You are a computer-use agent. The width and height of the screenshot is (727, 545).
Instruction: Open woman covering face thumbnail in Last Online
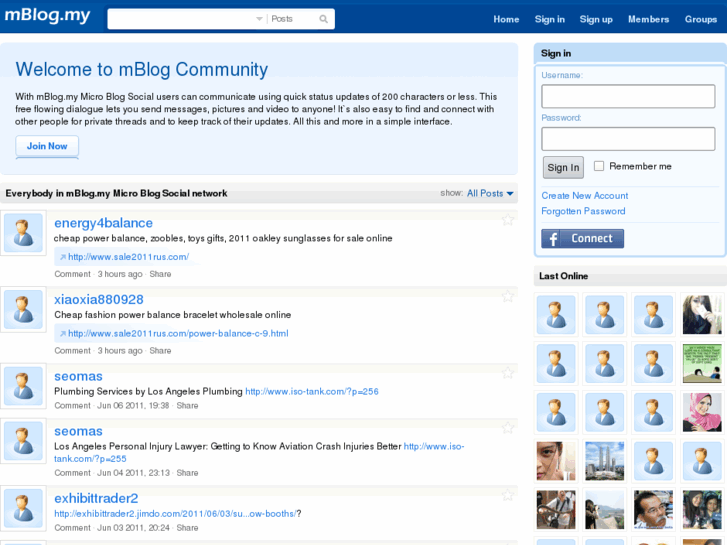[702, 314]
